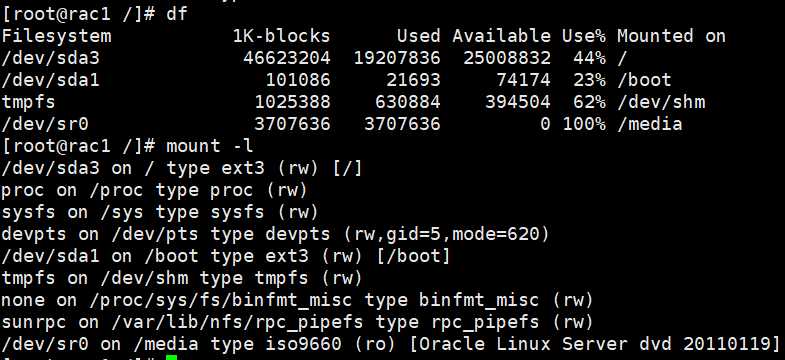Click the 'Available' column header
This screenshot has width=785, height=360.
point(502,36)
